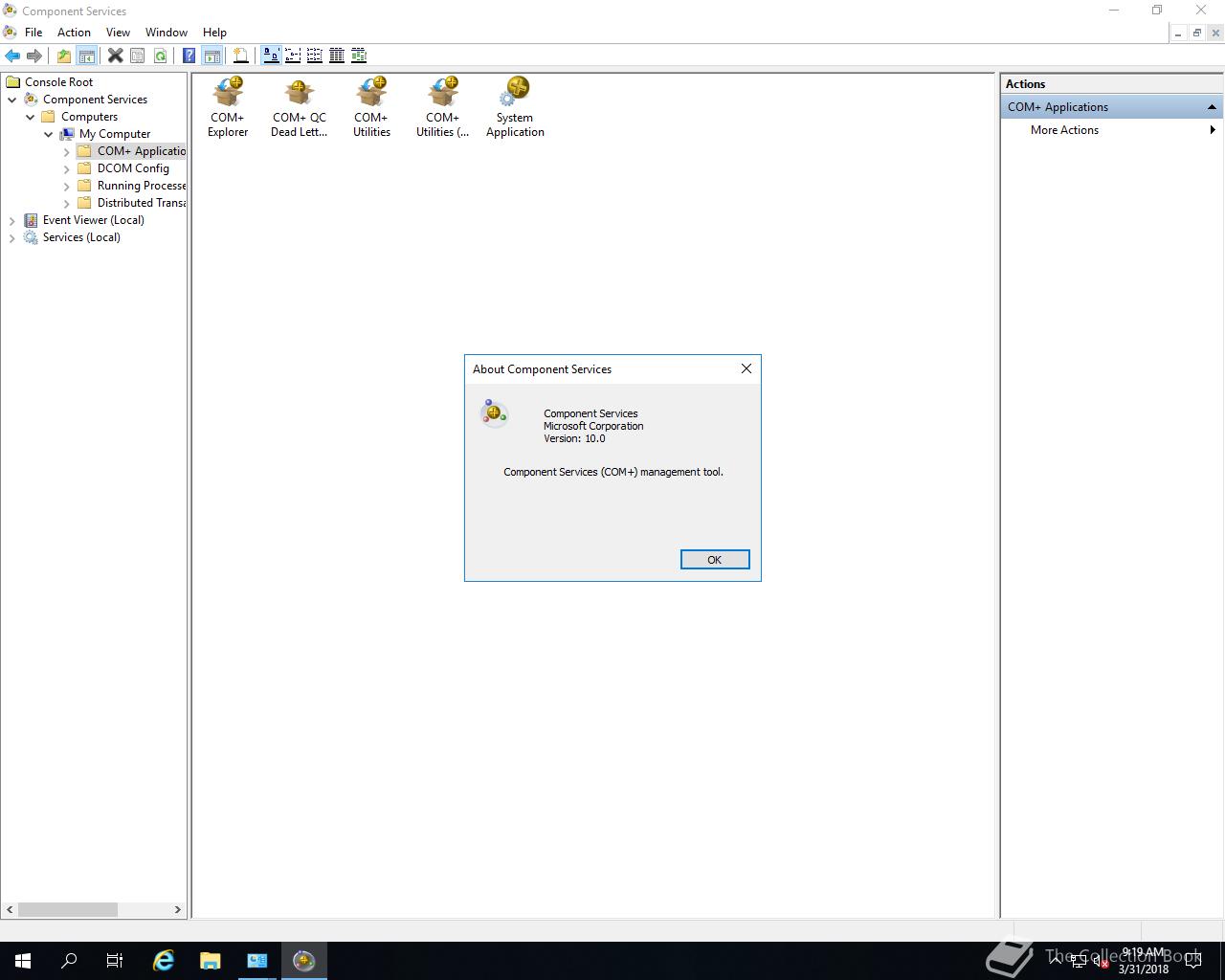Expand the Running Processes tree node
The height and width of the screenshot is (980, 1225).
[x=67, y=186]
